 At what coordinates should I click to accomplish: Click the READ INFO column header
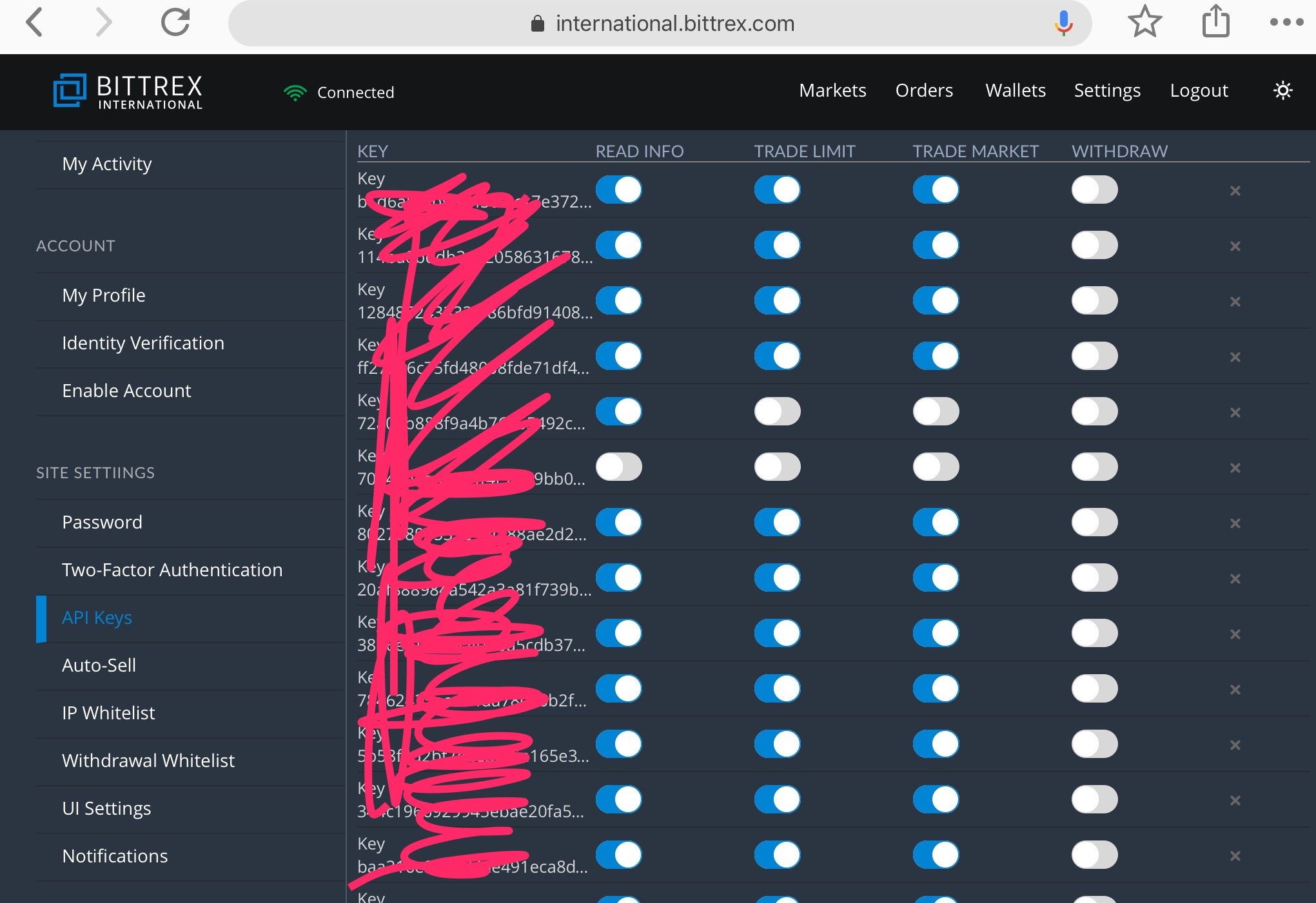(639, 151)
